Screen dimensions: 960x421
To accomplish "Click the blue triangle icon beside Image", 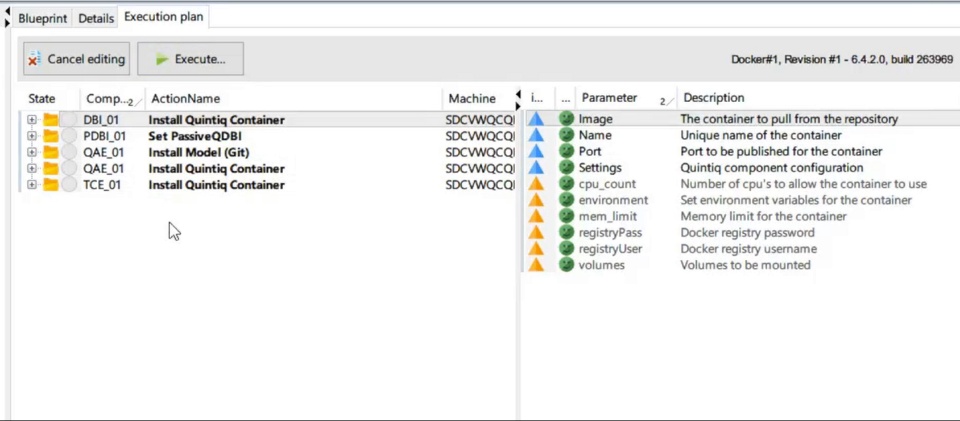I will tap(537, 119).
